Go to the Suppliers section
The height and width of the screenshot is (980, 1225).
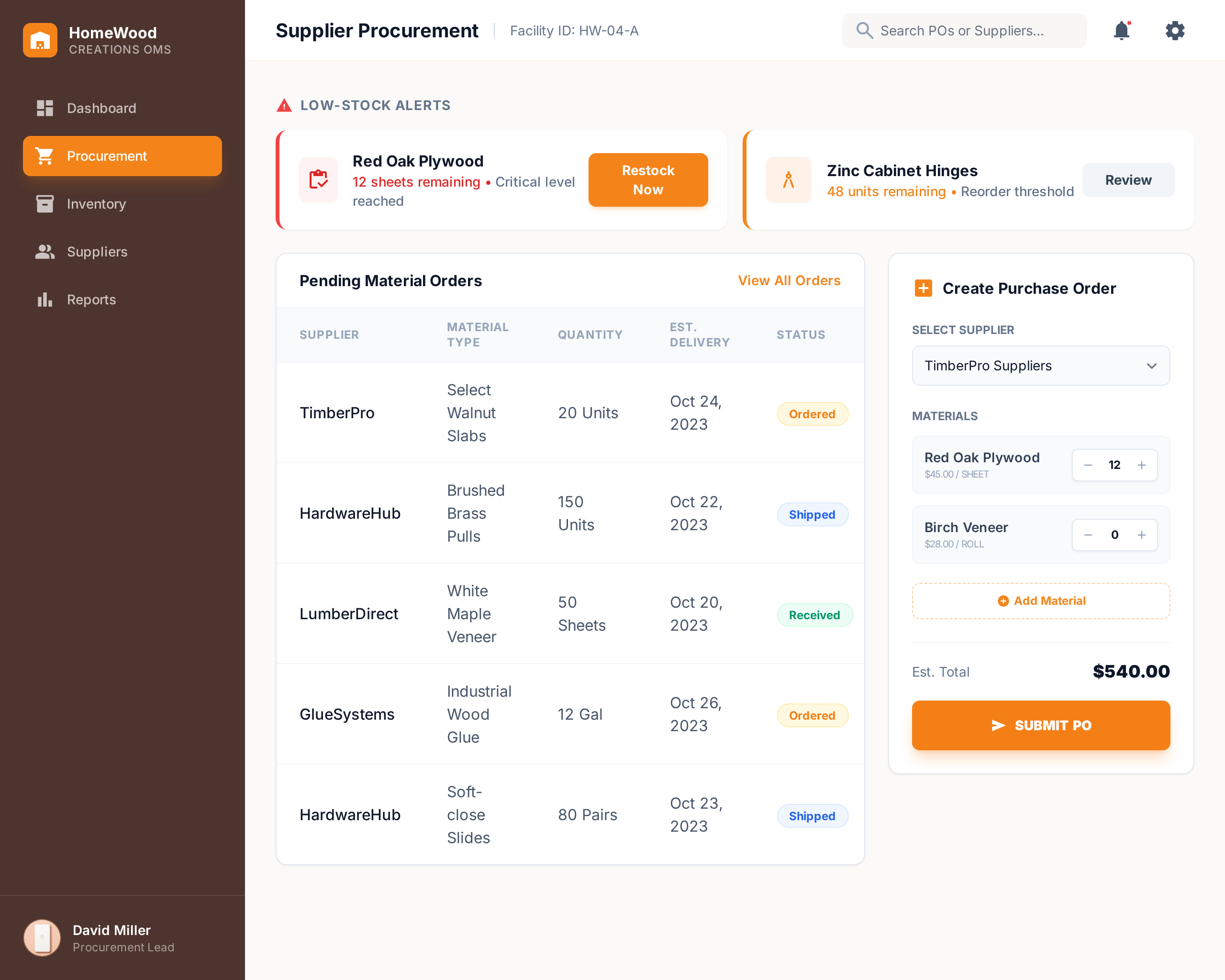[x=97, y=252]
